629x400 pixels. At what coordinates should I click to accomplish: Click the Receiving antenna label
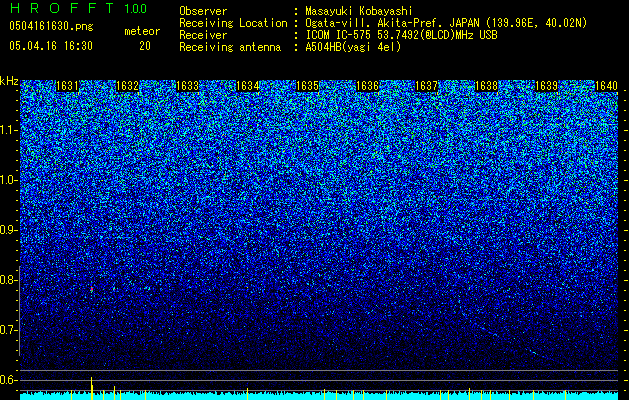[230, 47]
